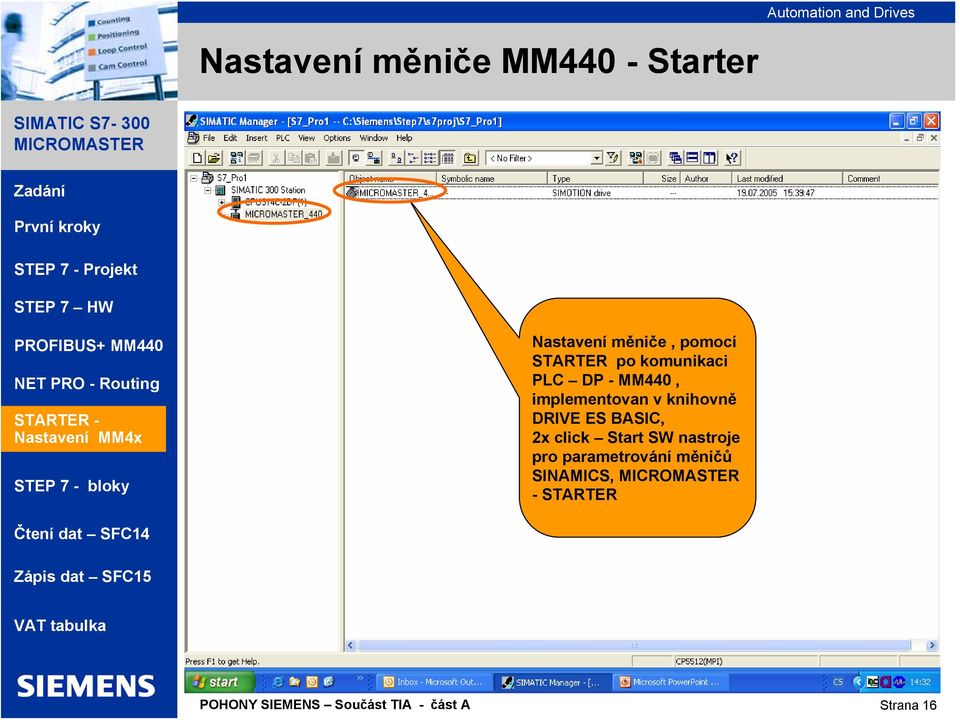The height and width of the screenshot is (720, 960).
Task: Click the Download to PLC icon
Action: (334, 159)
